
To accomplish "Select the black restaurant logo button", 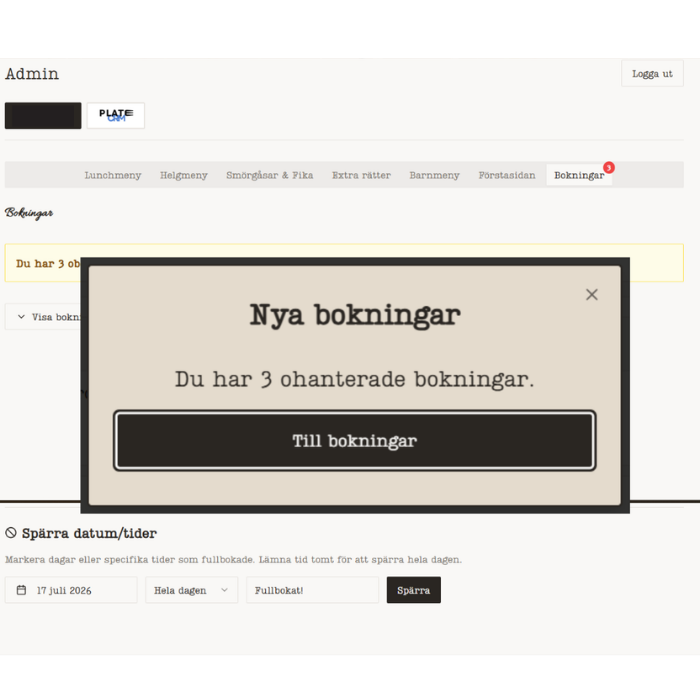I will (43, 116).
